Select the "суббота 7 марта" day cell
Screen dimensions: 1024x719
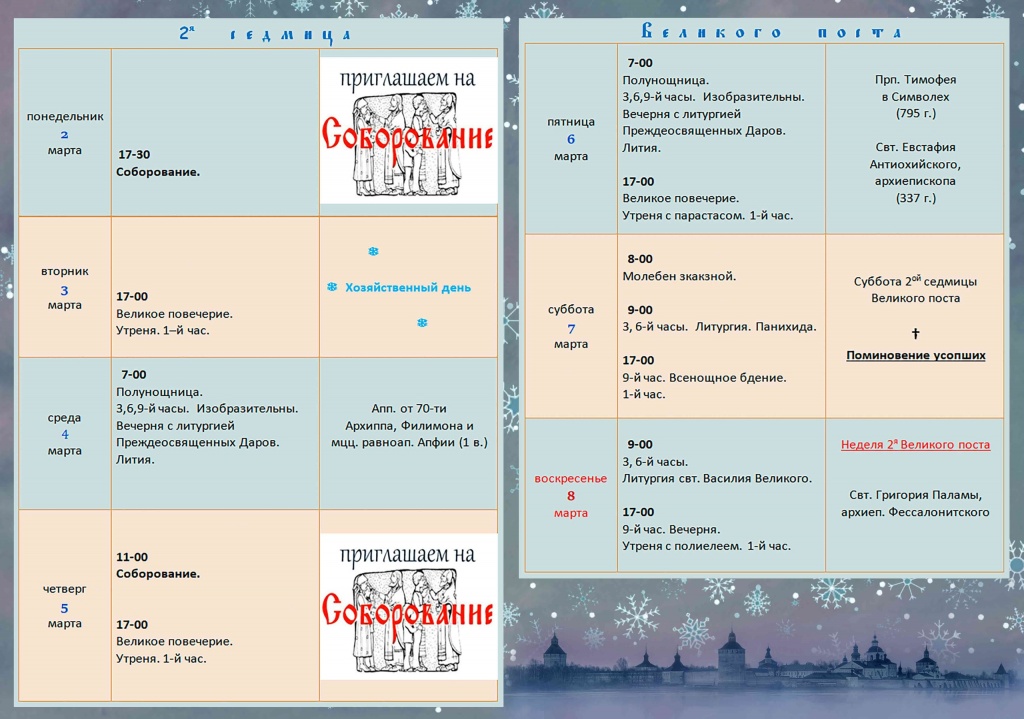click(571, 327)
